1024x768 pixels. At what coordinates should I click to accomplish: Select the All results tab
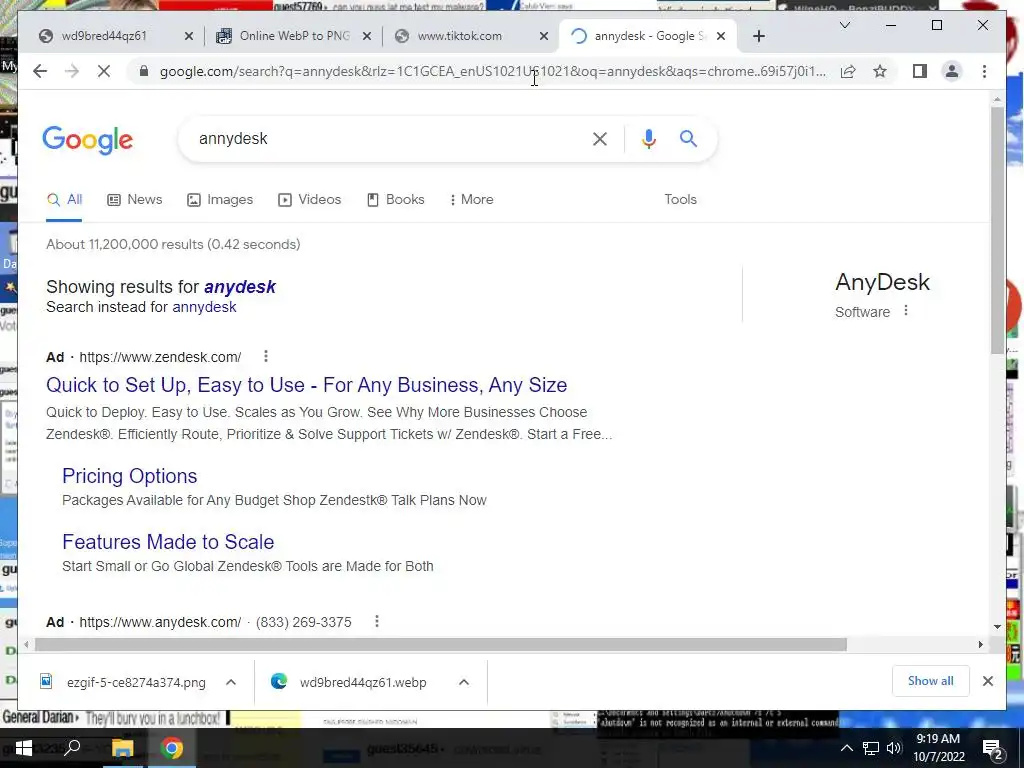tap(64, 200)
